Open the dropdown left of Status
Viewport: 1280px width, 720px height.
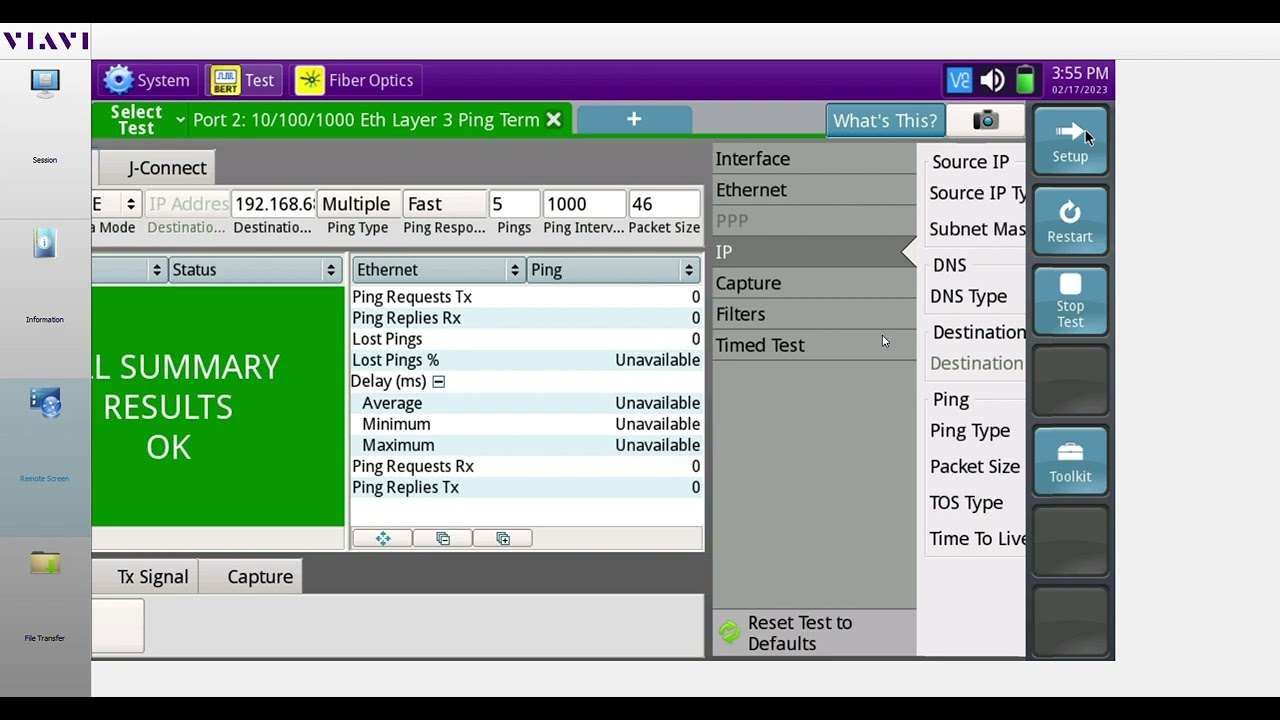coord(129,270)
